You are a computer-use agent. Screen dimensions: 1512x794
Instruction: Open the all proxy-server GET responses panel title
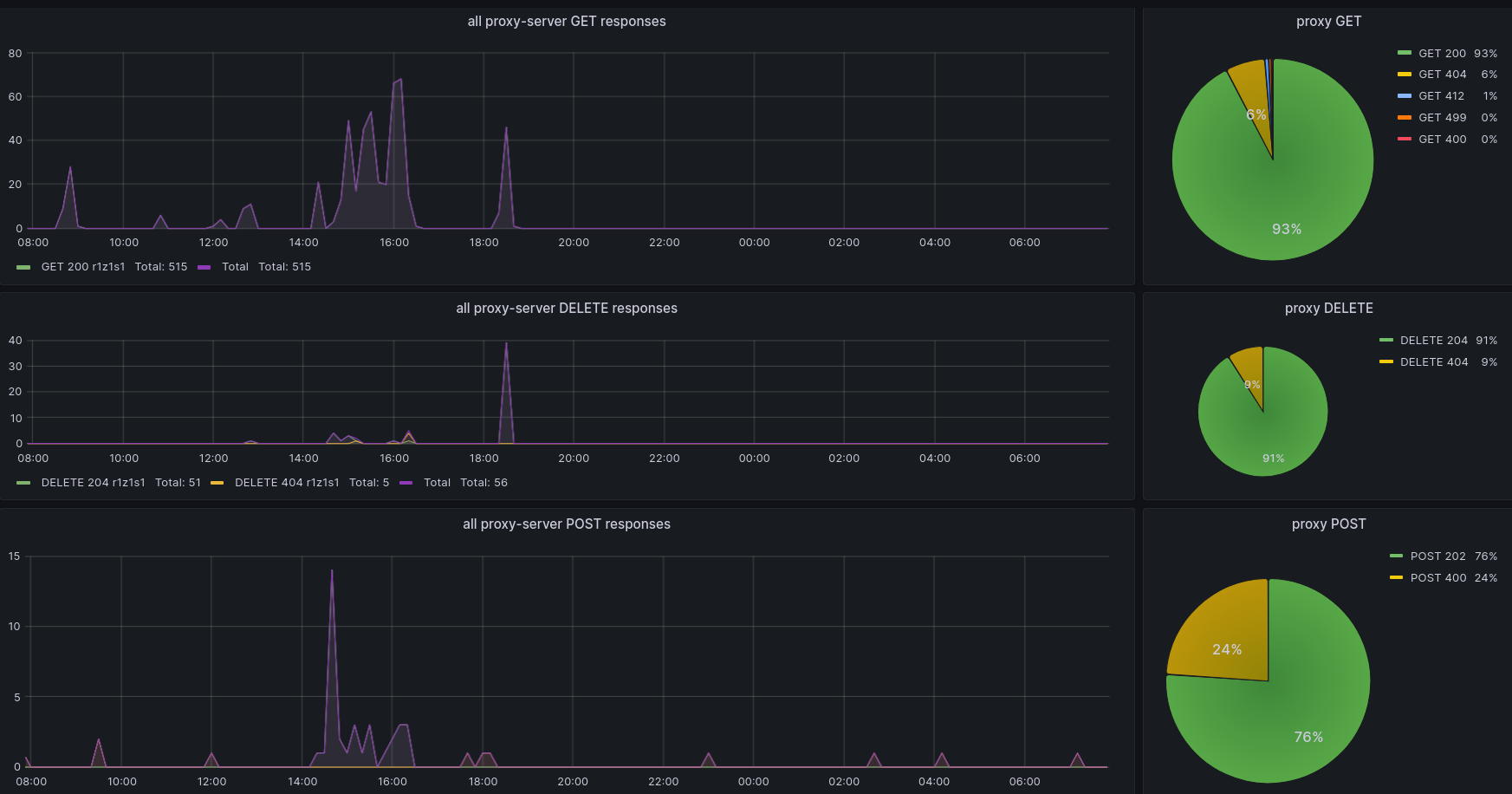567,22
